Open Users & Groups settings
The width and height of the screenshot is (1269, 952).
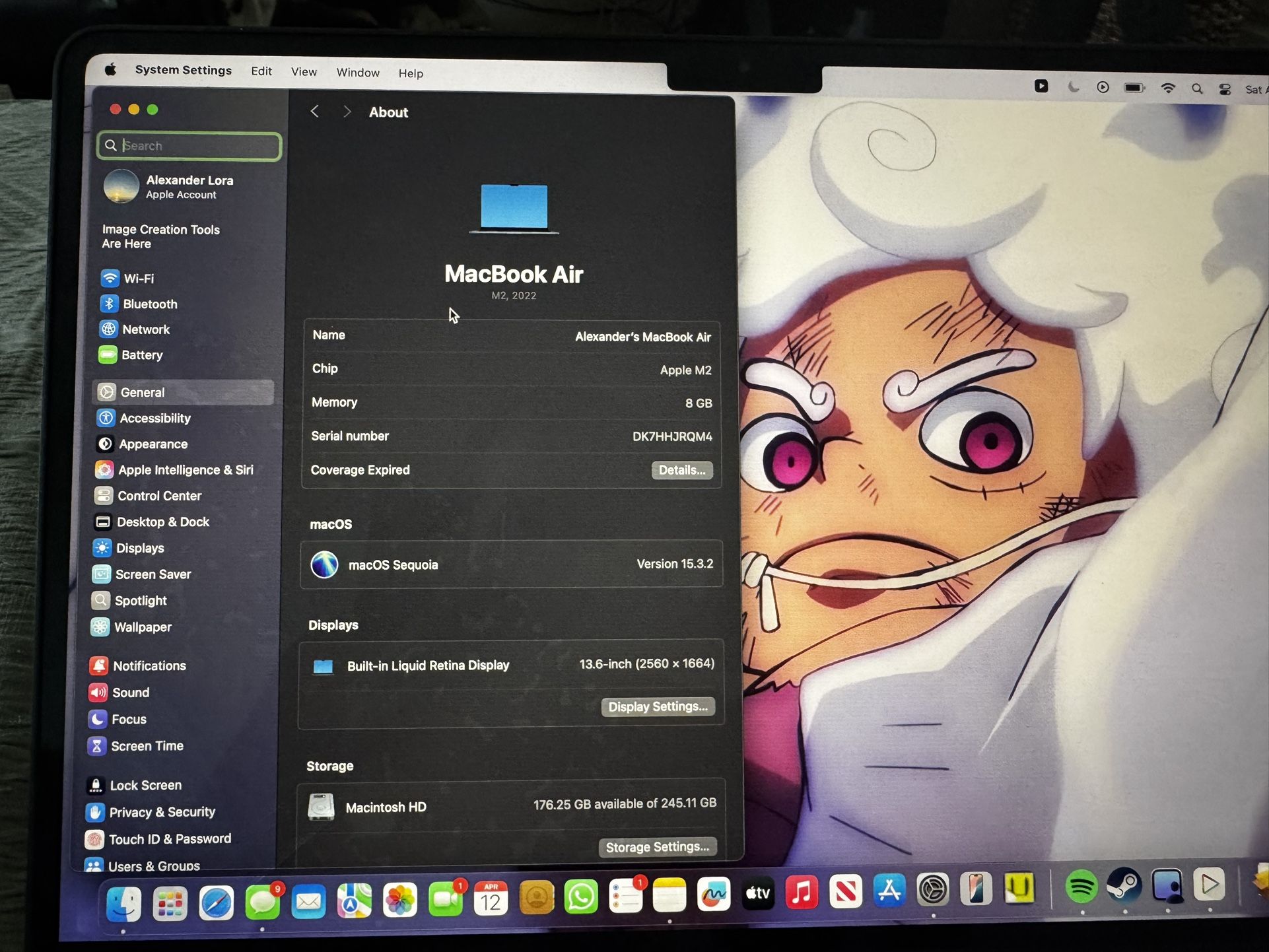pos(142,866)
